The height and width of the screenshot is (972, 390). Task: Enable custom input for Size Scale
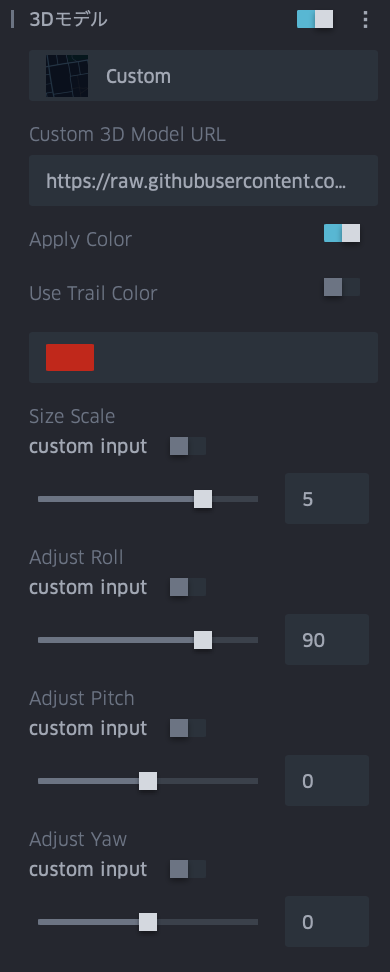(188, 446)
